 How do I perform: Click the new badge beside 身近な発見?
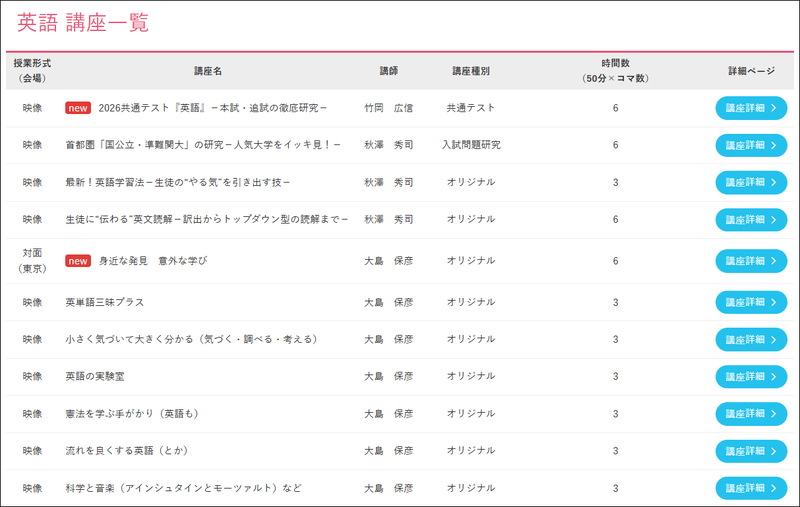coord(78,261)
